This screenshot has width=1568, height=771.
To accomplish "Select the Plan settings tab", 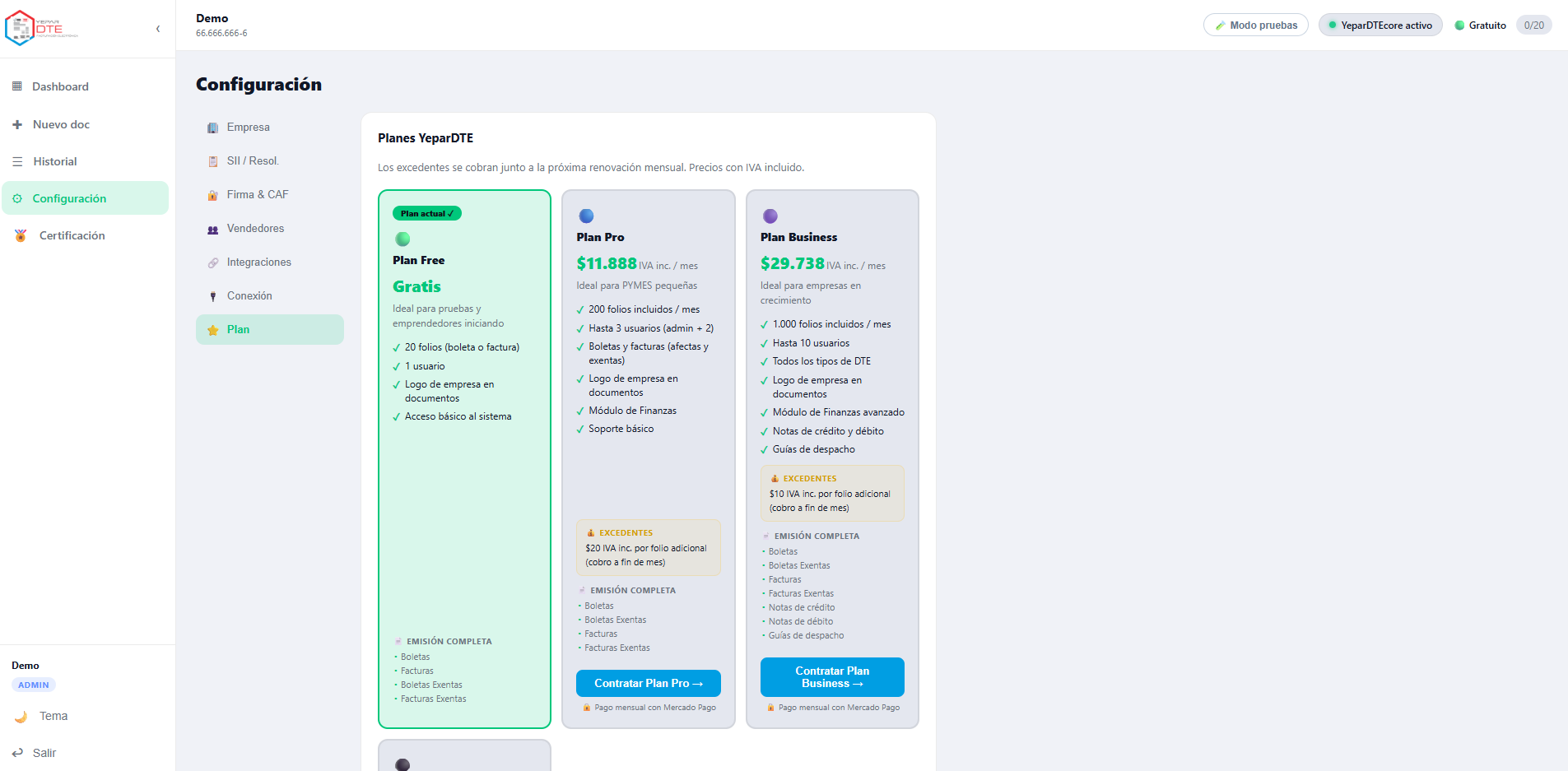I will [x=270, y=330].
